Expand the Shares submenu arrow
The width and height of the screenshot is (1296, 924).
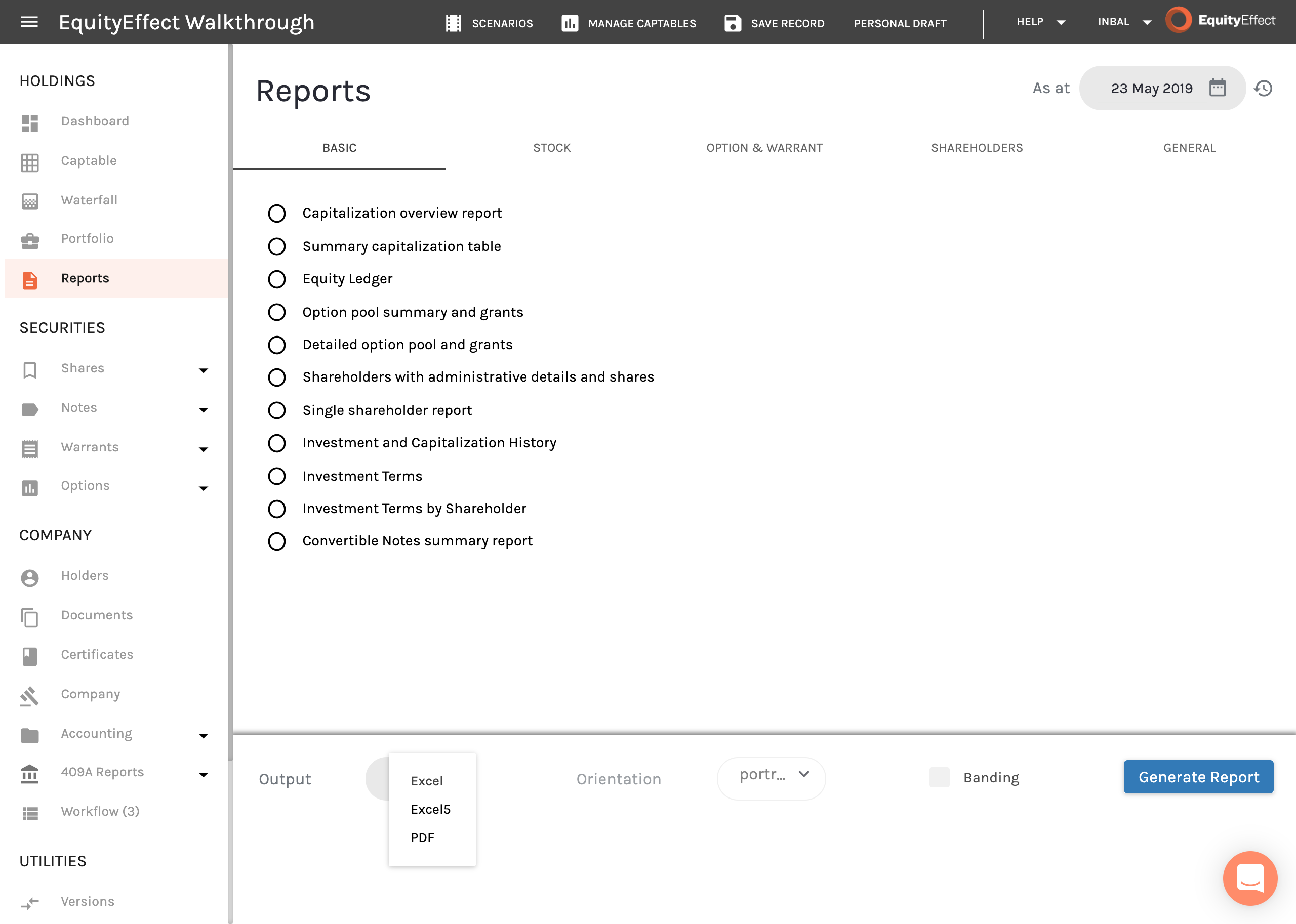[203, 371]
